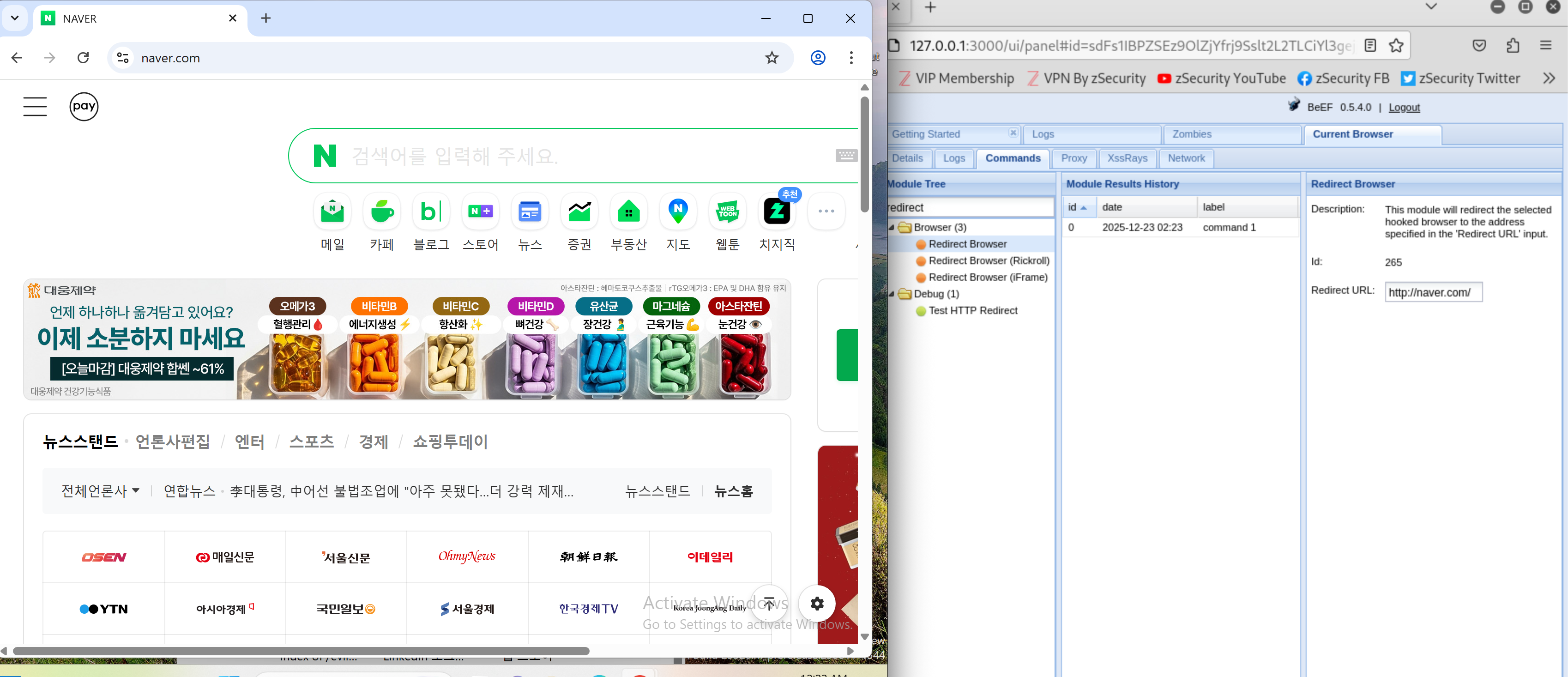This screenshot has width=1568, height=677.
Task: Click the gear settings floating button
Action: click(x=817, y=603)
